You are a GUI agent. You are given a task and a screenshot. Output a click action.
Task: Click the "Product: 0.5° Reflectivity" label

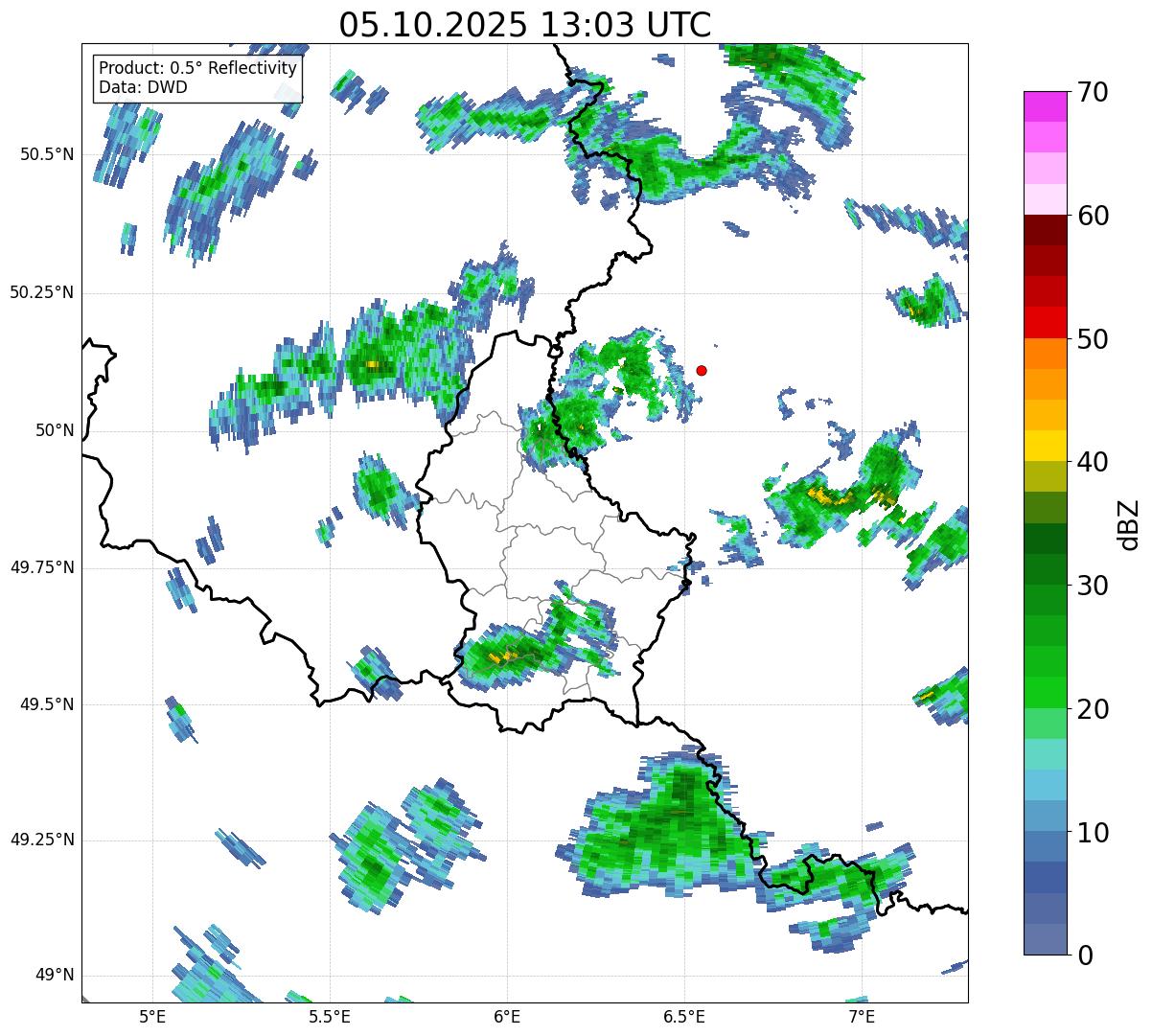(x=198, y=69)
